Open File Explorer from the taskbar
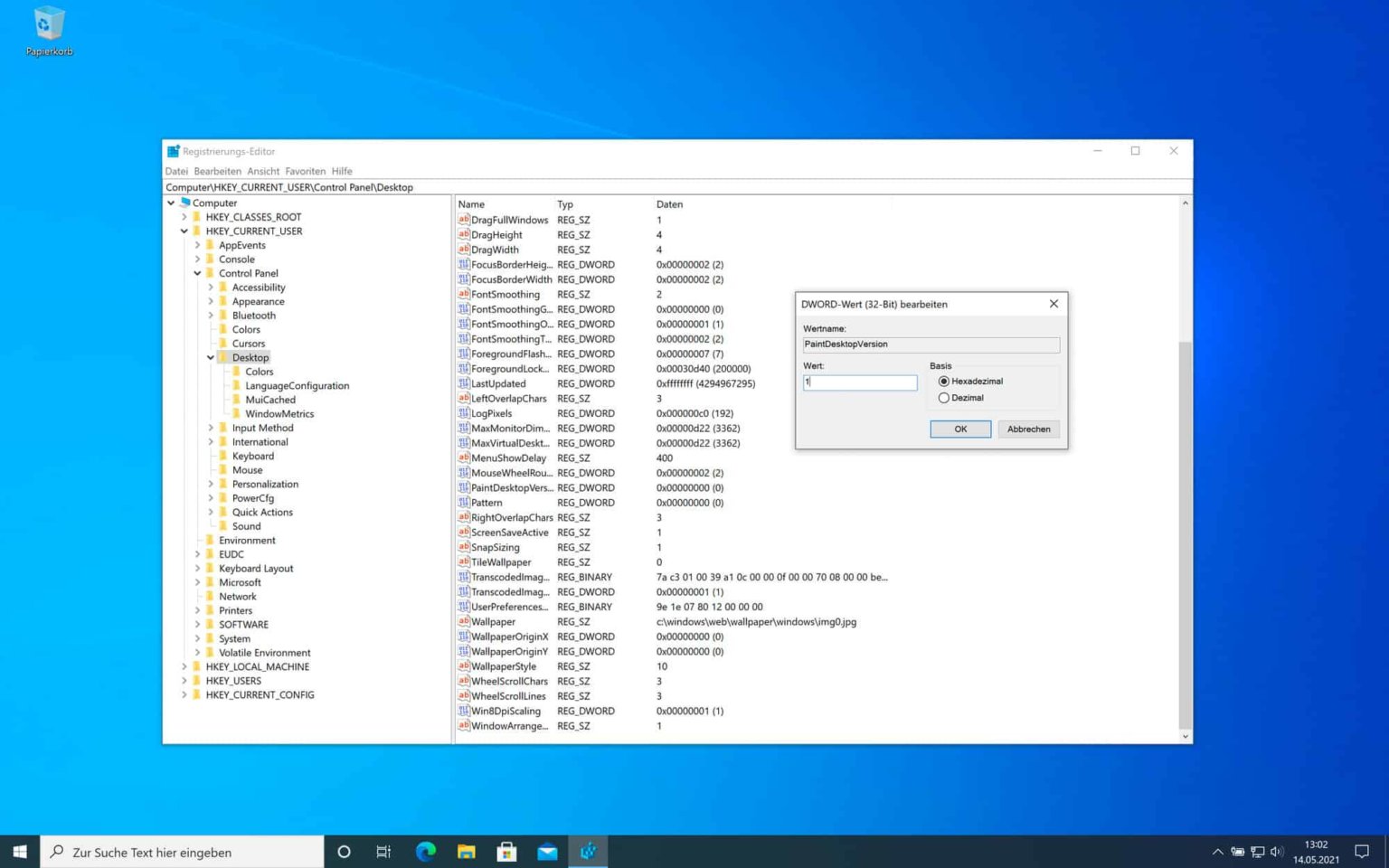 point(466,851)
